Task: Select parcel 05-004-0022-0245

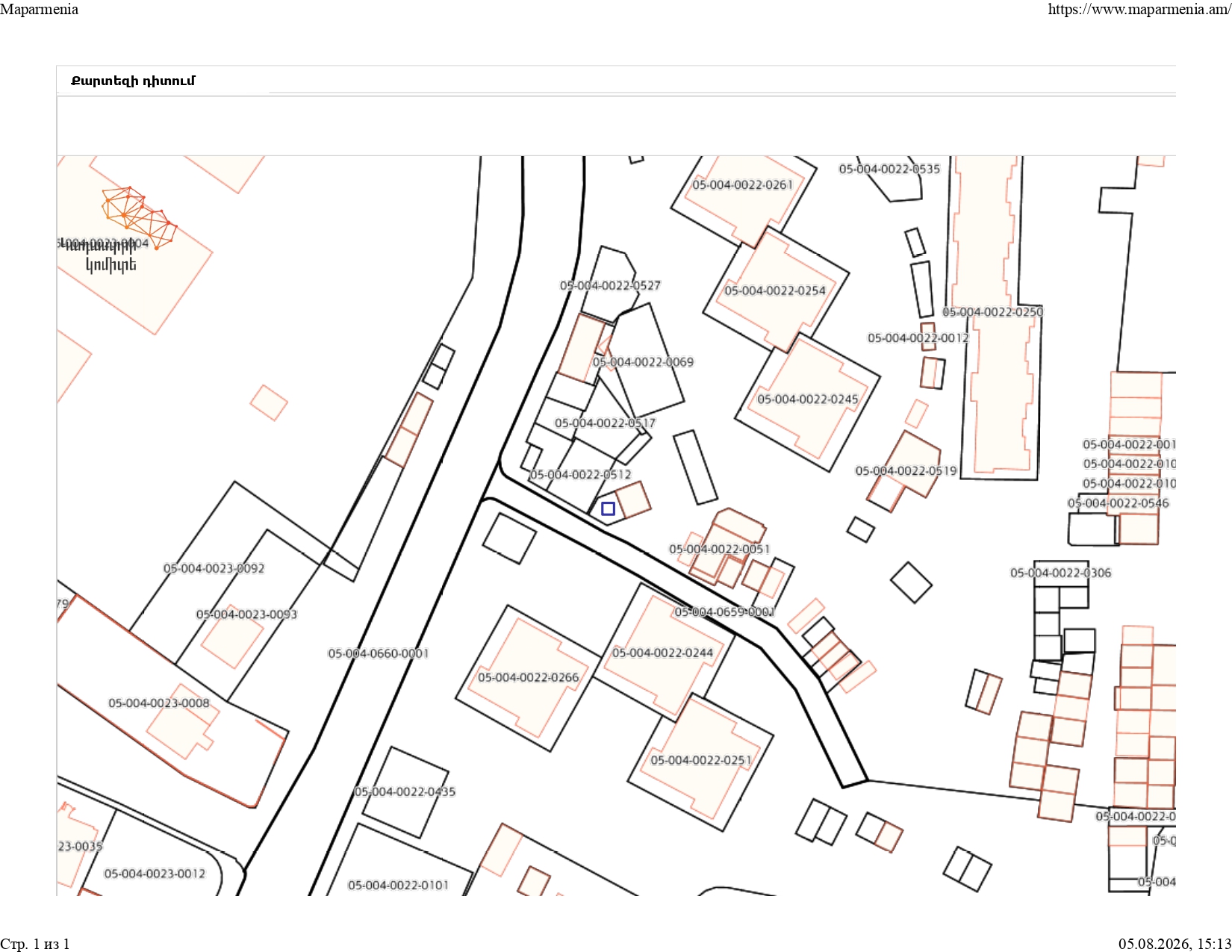Action: tap(808, 399)
